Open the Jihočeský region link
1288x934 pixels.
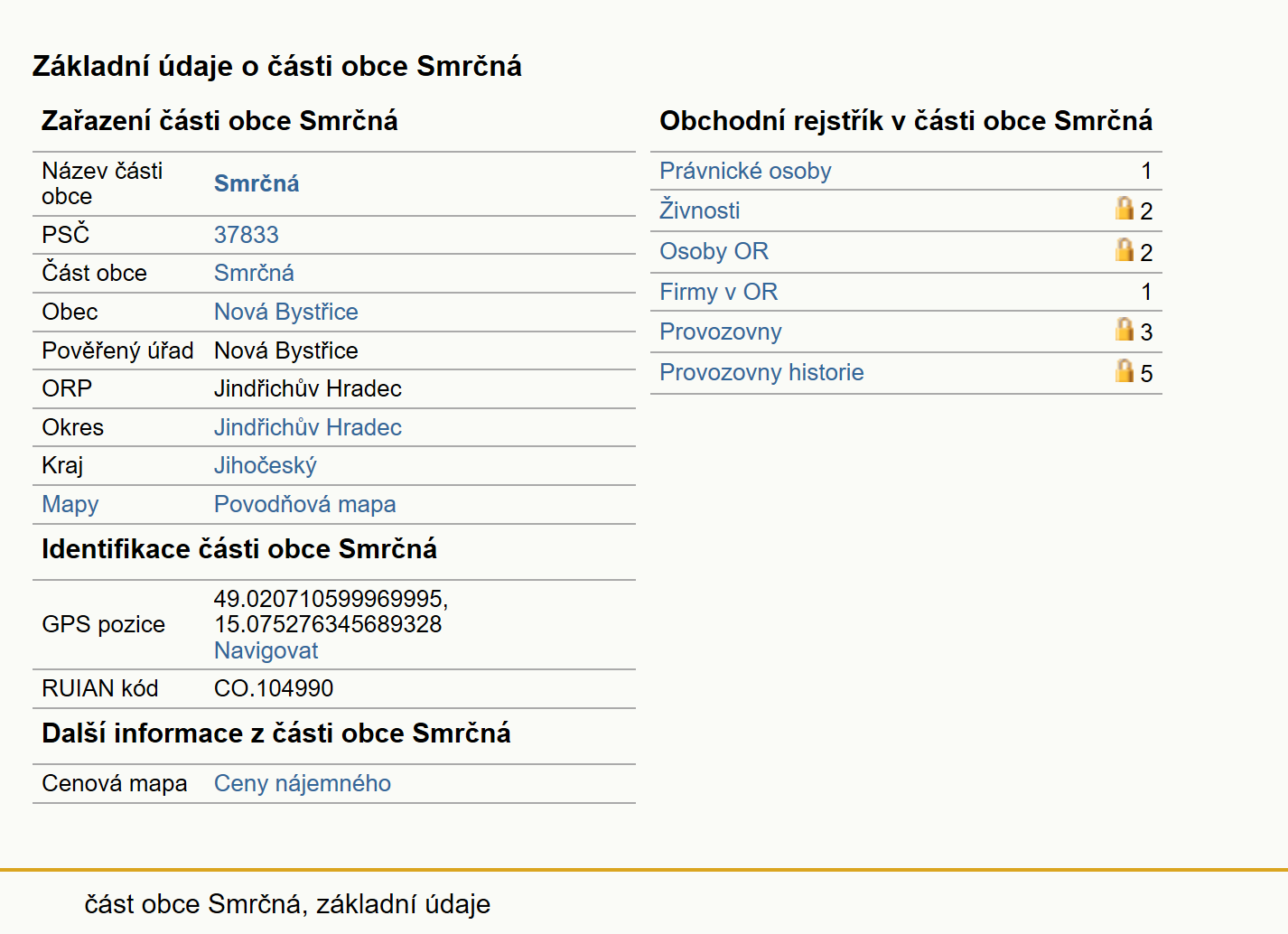click(265, 465)
